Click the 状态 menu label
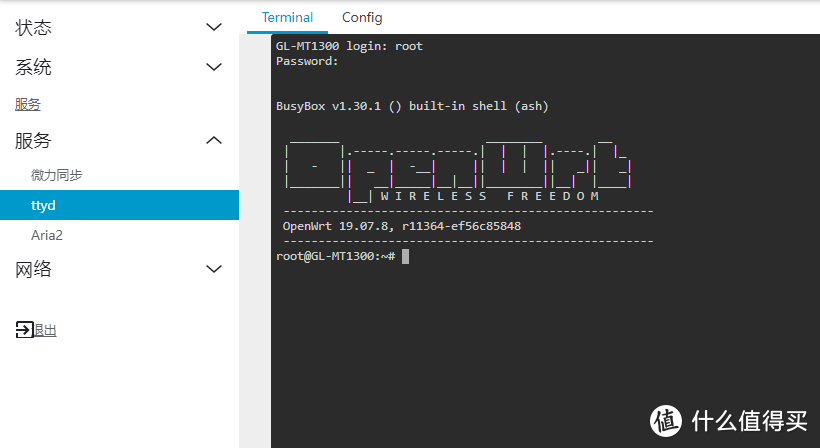This screenshot has width=820, height=448. [33, 28]
